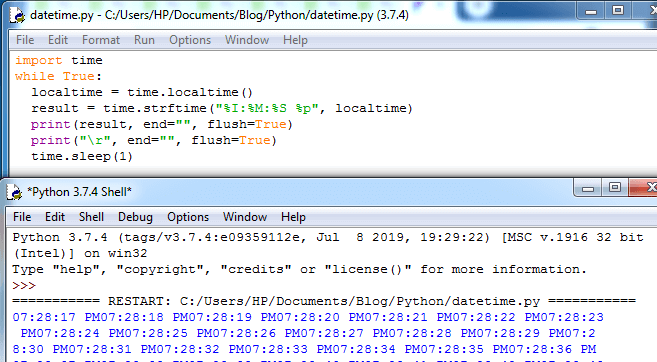The width and height of the screenshot is (657, 362).
Task: Open Format menu in editor window
Action: [101, 40]
